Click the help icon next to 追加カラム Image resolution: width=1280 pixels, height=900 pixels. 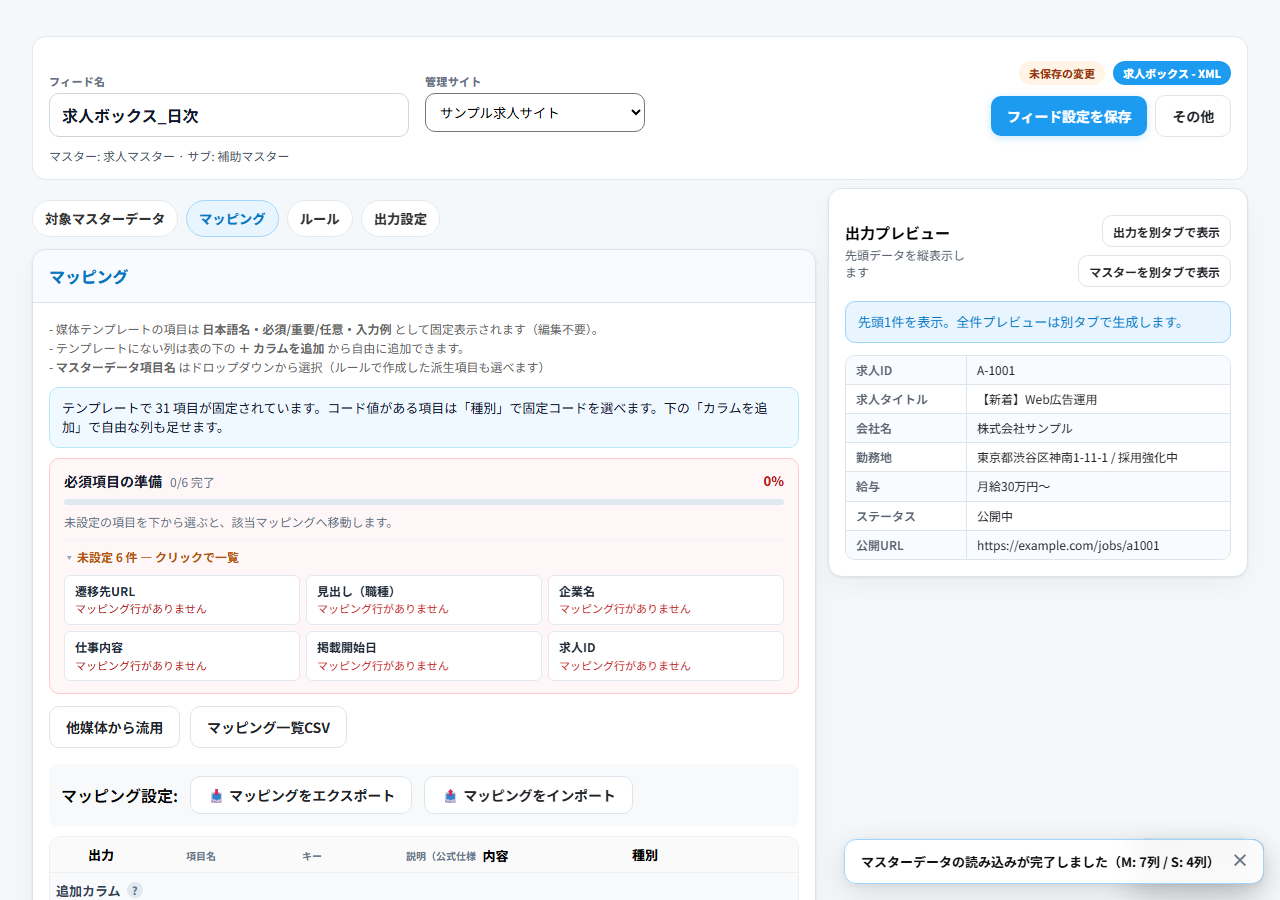pyautogui.click(x=135, y=890)
